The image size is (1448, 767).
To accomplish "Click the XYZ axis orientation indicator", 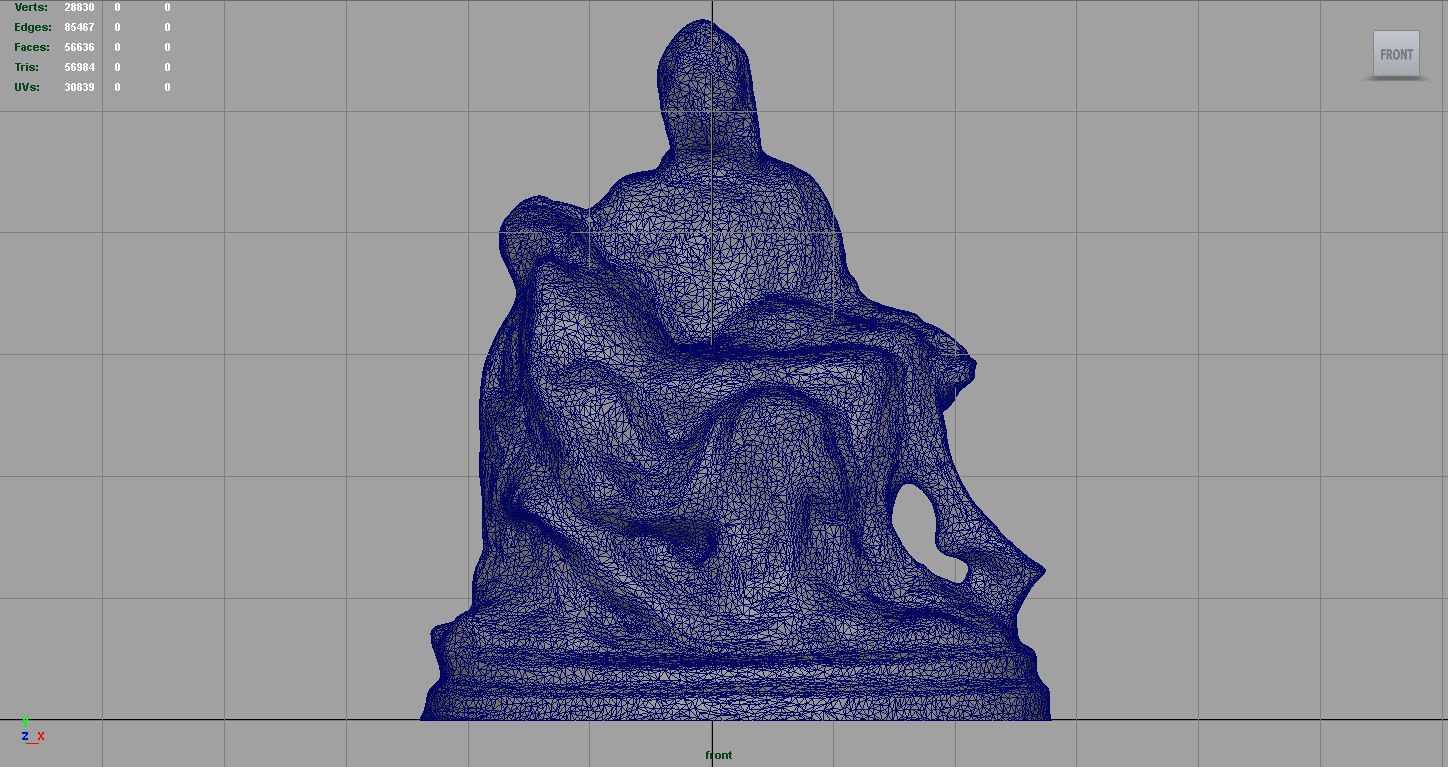I will [x=32, y=730].
